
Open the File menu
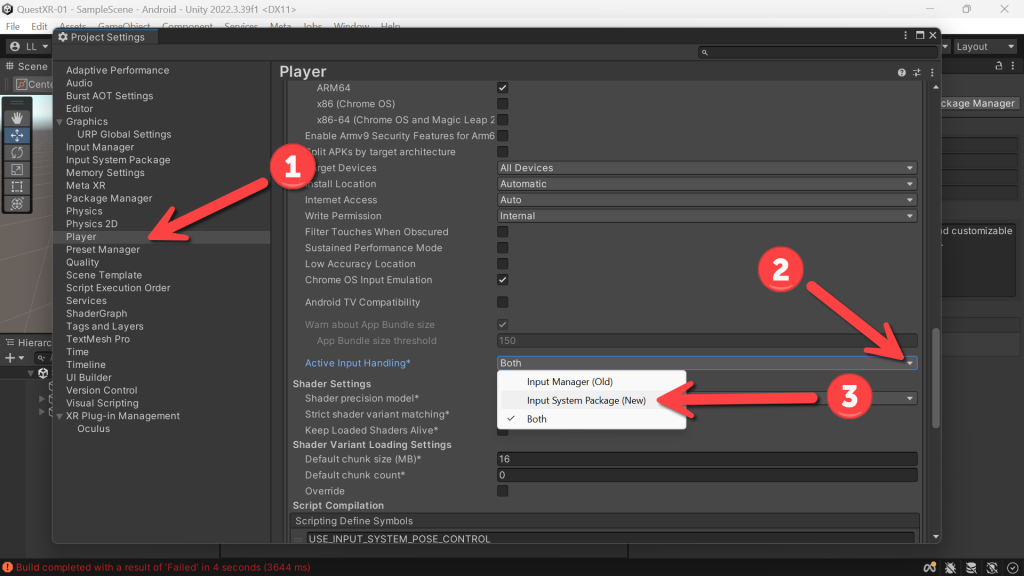(12, 27)
